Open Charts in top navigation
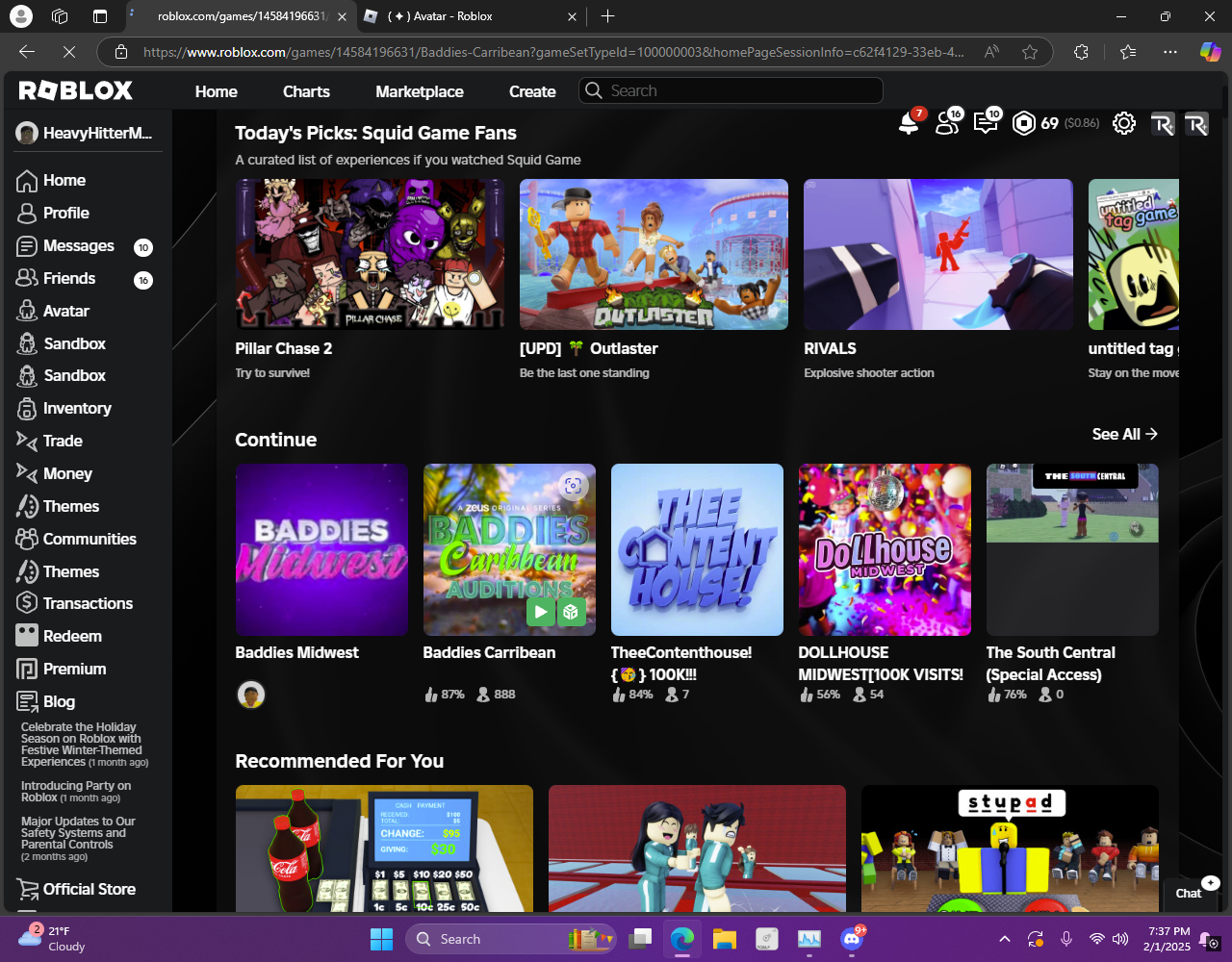The height and width of the screenshot is (962, 1232). point(306,91)
